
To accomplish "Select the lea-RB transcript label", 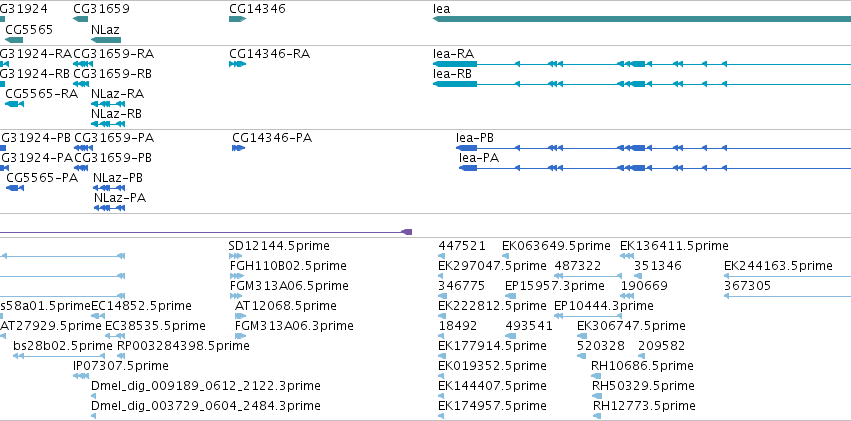I will [x=452, y=74].
